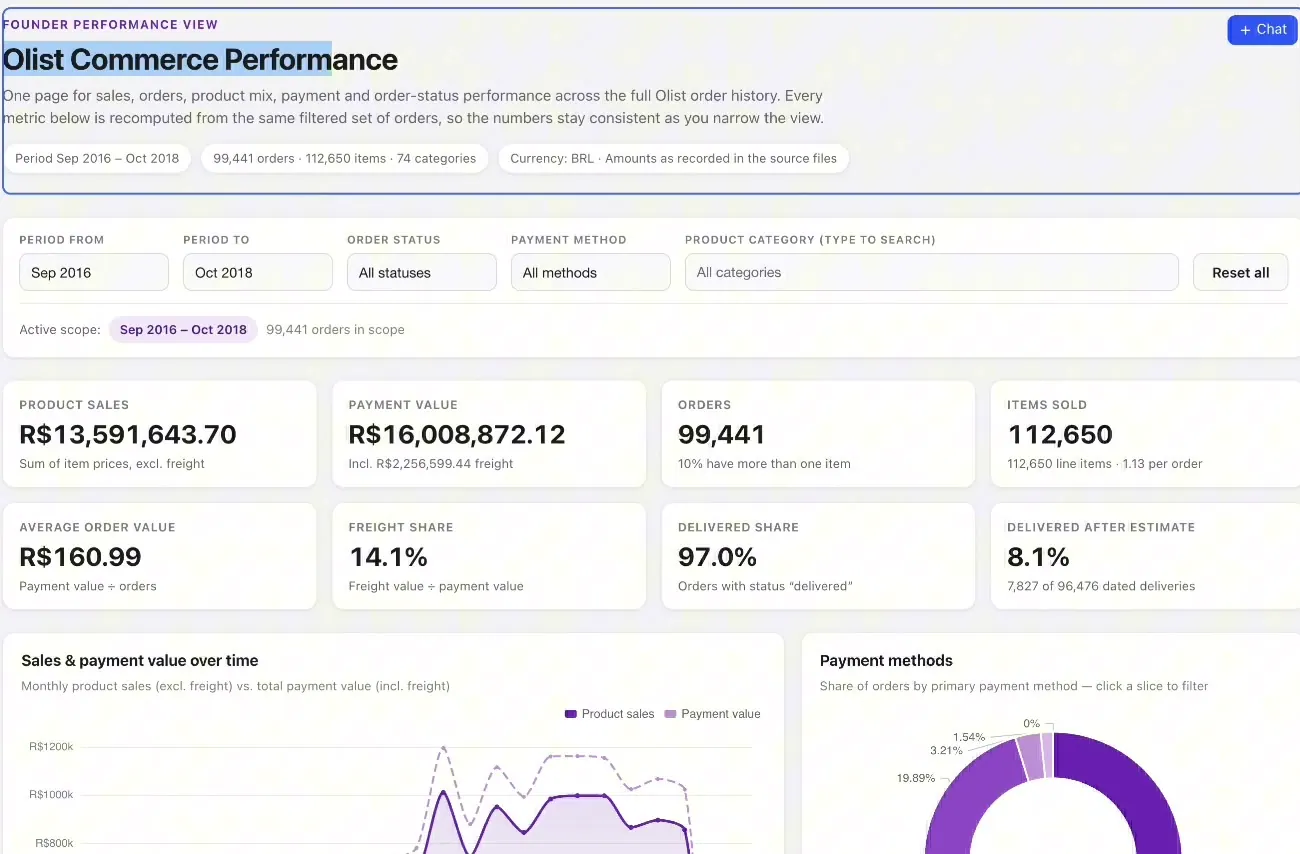This screenshot has height=854, width=1300.
Task: Open the Period To dropdown showing Oct 2018
Action: (x=258, y=272)
